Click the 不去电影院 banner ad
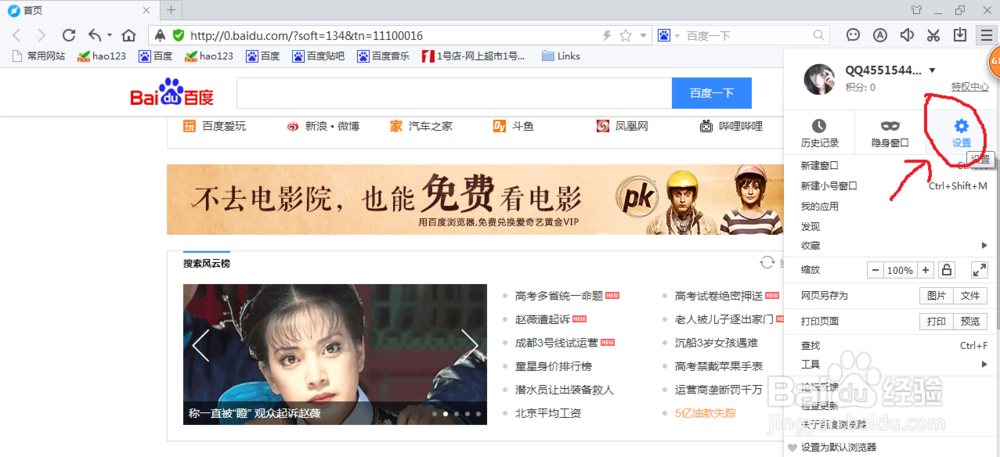 (x=475, y=199)
